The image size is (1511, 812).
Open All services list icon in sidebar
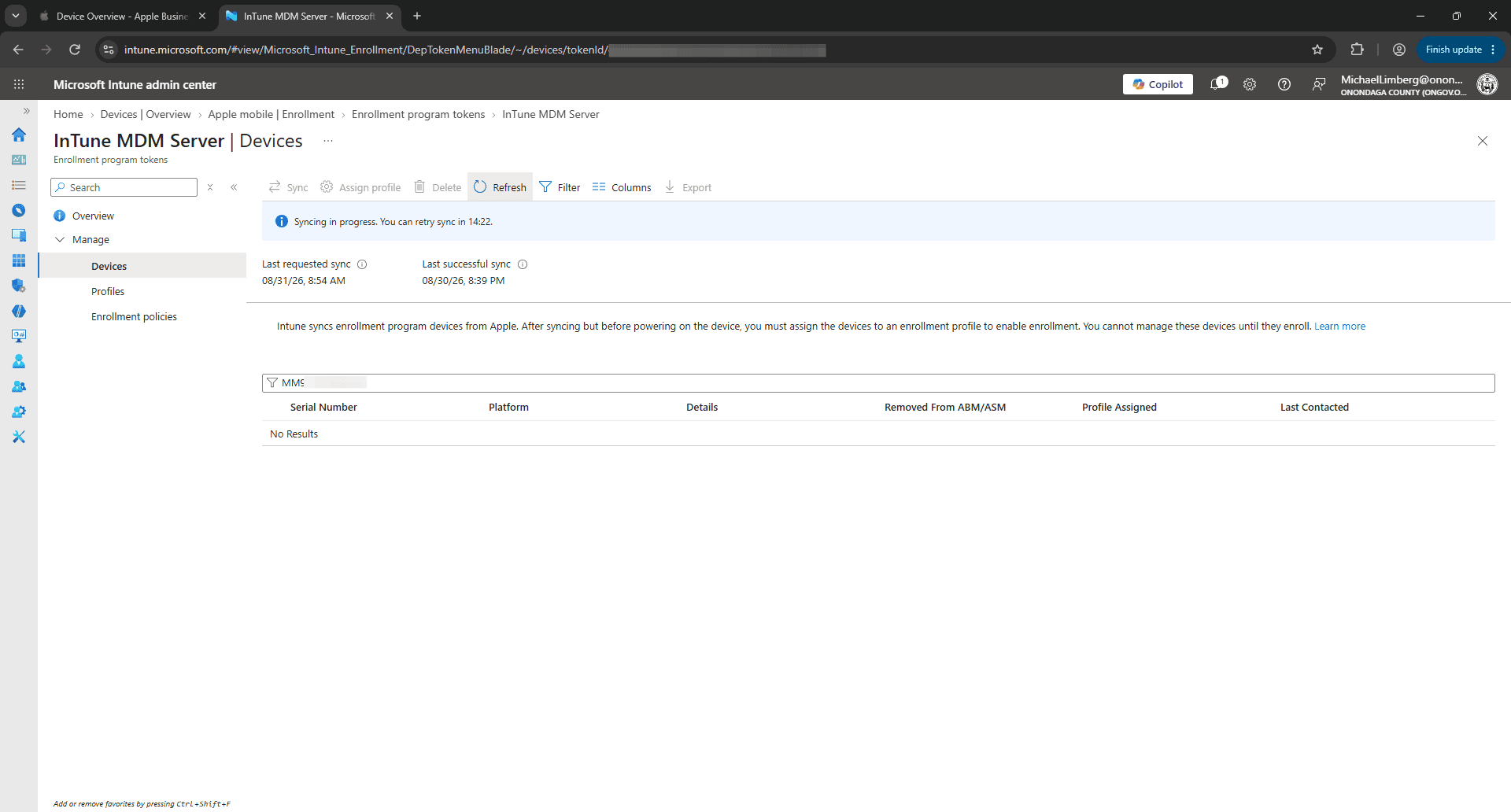[19, 185]
